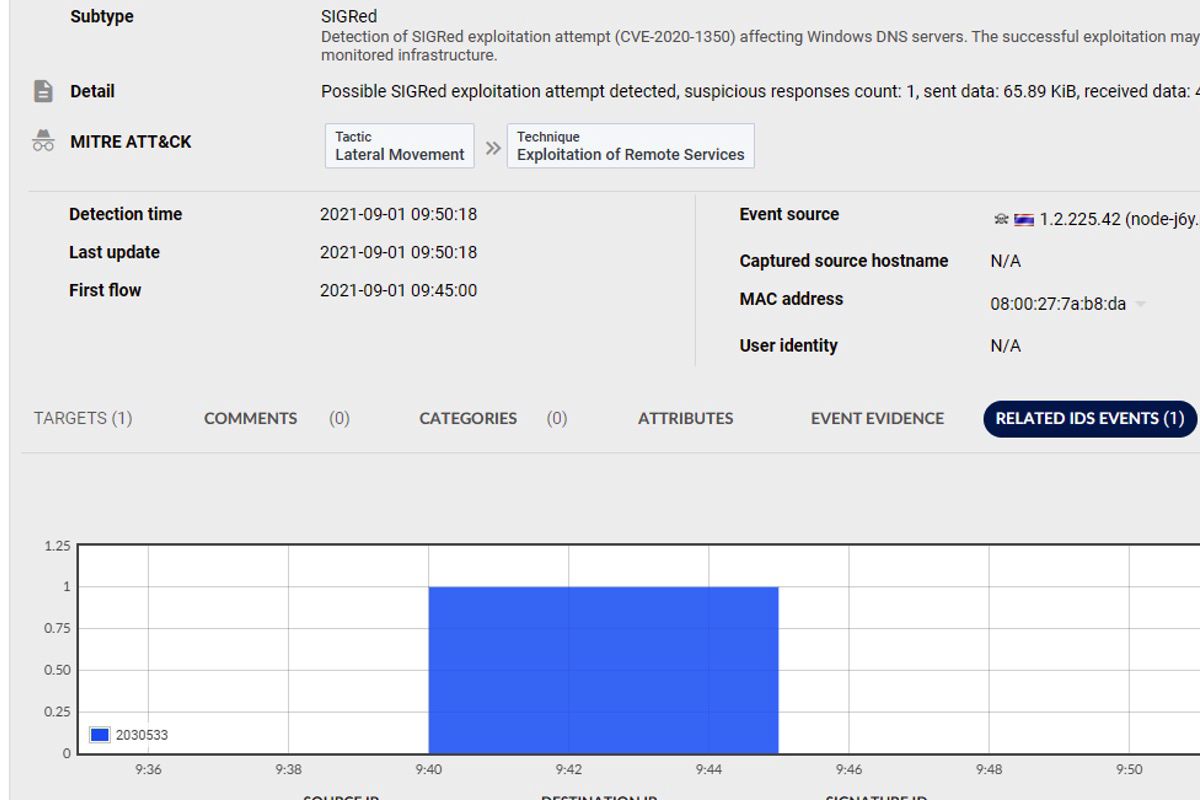This screenshot has height=800, width=1200.
Task: Click the Detail document icon
Action: (x=43, y=91)
